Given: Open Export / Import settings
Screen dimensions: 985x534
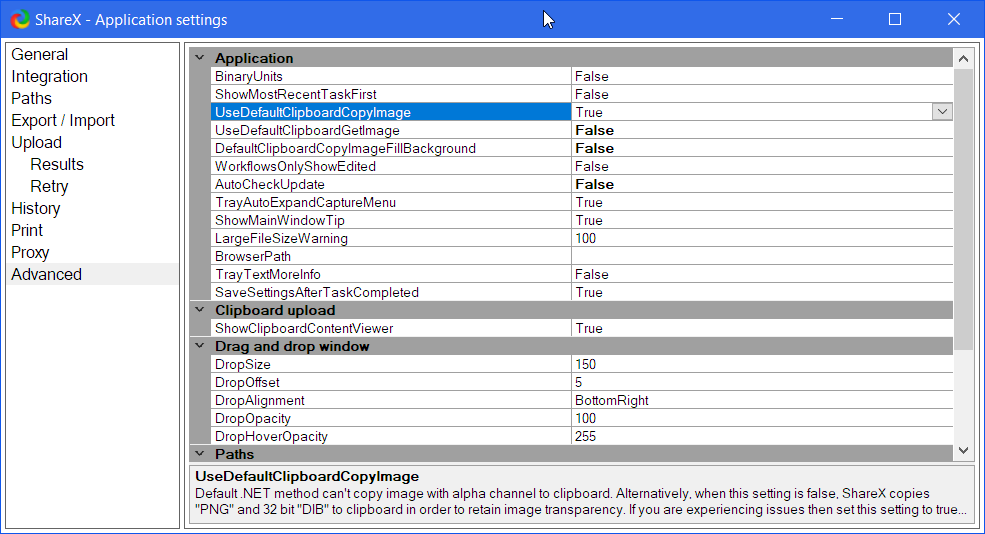Looking at the screenshot, I should pyautogui.click(x=63, y=121).
